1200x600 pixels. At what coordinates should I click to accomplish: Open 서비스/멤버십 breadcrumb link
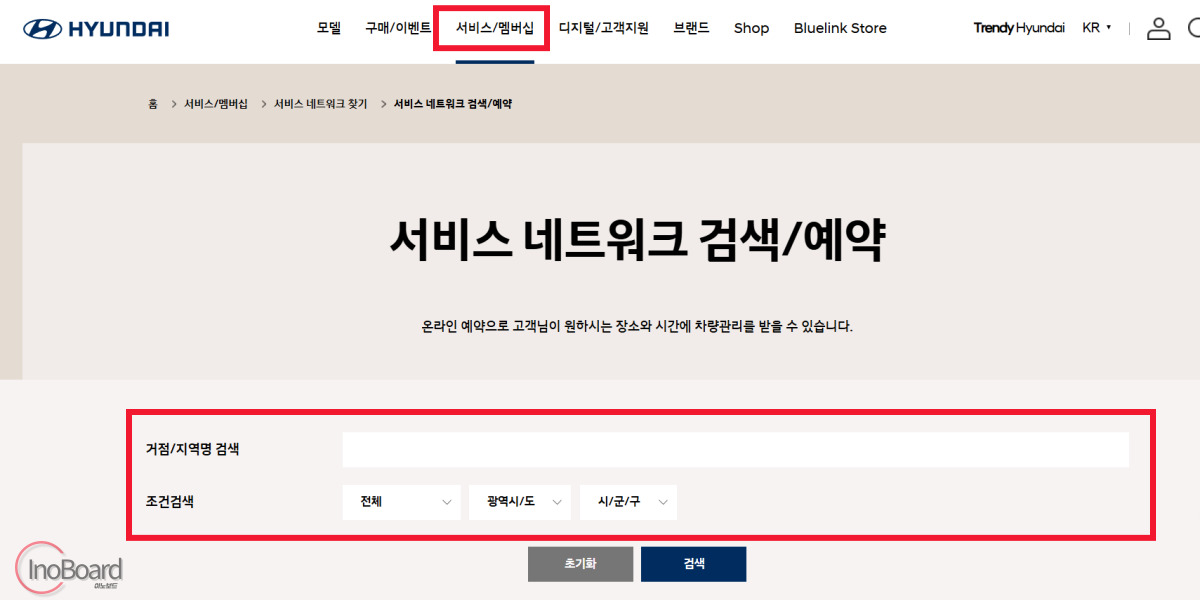click(x=216, y=104)
